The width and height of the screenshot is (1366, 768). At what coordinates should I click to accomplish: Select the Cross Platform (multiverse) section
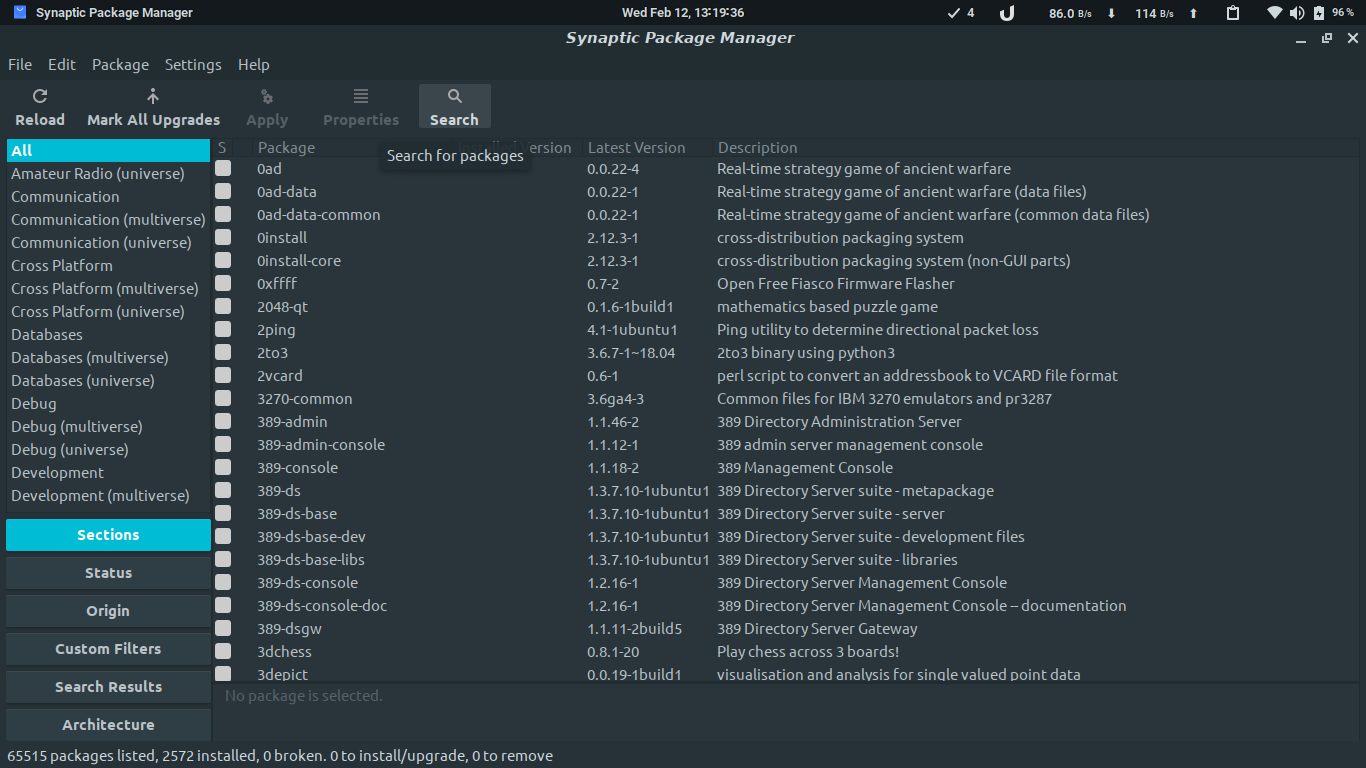tap(108, 288)
